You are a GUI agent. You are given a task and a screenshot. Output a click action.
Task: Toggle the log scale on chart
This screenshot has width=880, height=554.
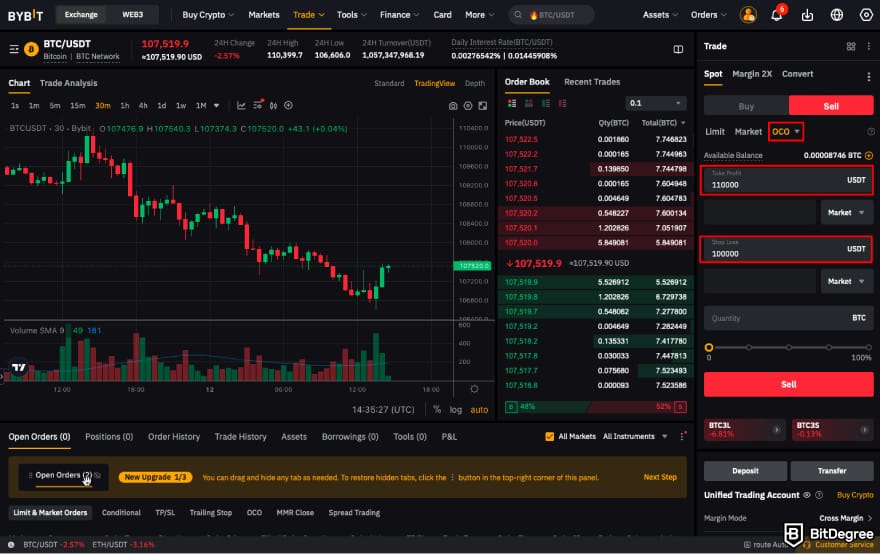click(x=456, y=410)
